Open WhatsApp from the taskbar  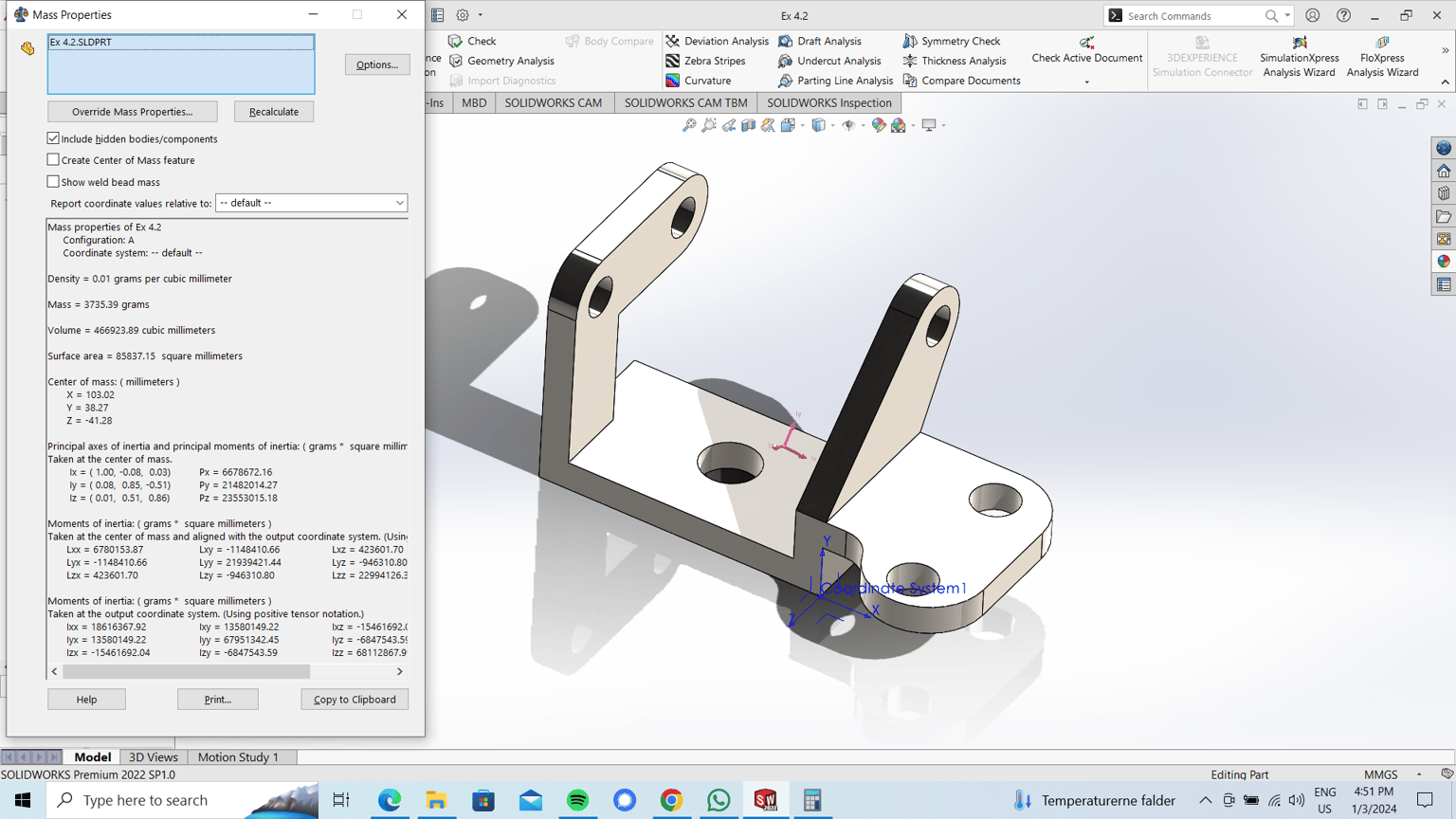(x=719, y=800)
